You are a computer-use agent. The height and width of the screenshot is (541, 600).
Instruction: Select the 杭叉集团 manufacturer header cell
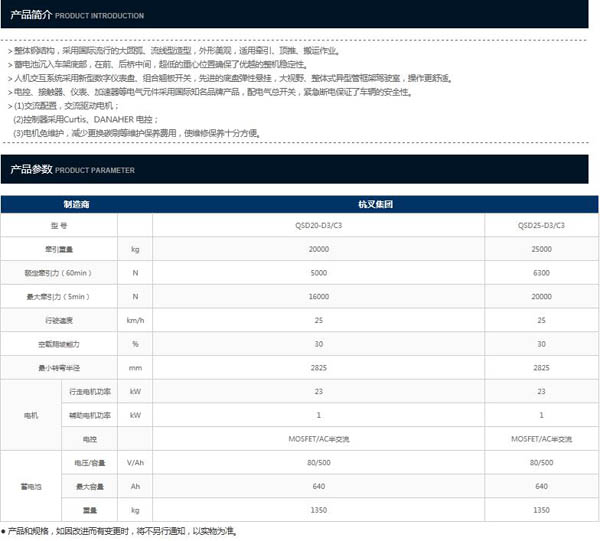point(375,203)
